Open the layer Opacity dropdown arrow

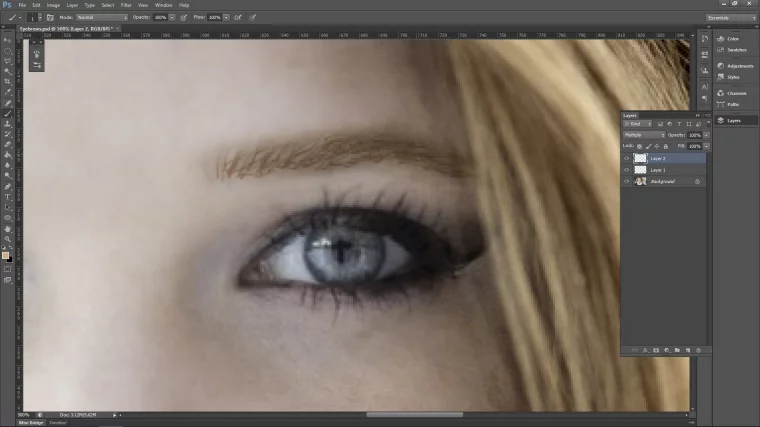point(707,135)
